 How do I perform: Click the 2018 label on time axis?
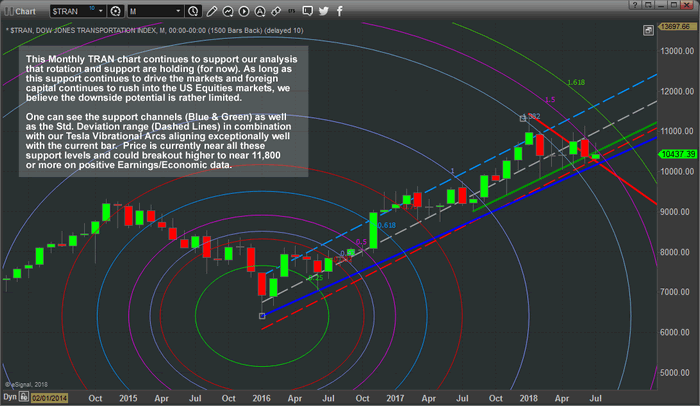529,398
